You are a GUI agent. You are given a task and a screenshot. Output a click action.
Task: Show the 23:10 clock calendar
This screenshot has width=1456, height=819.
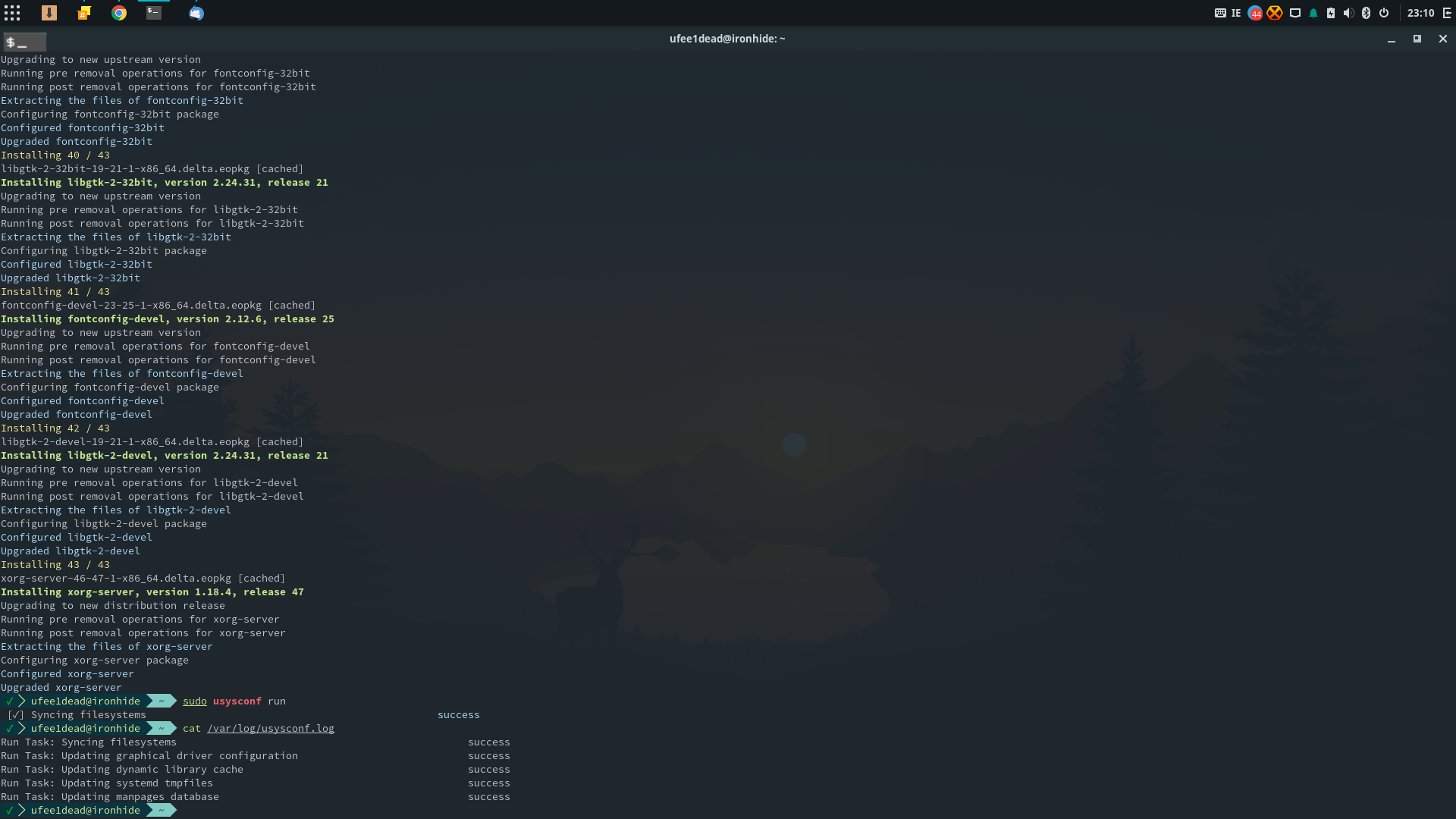tap(1421, 13)
